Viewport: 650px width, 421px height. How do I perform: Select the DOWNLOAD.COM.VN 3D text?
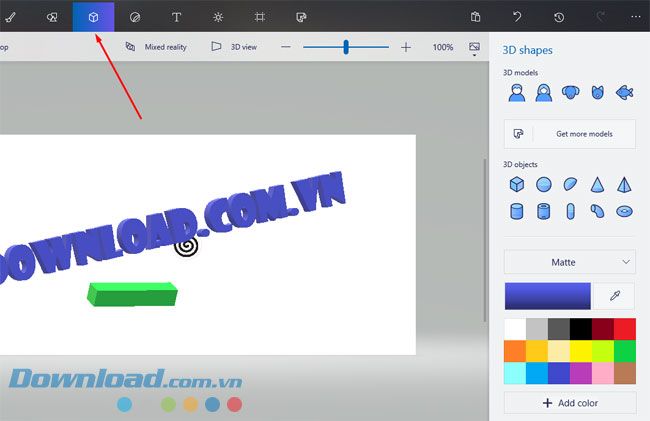tap(174, 228)
